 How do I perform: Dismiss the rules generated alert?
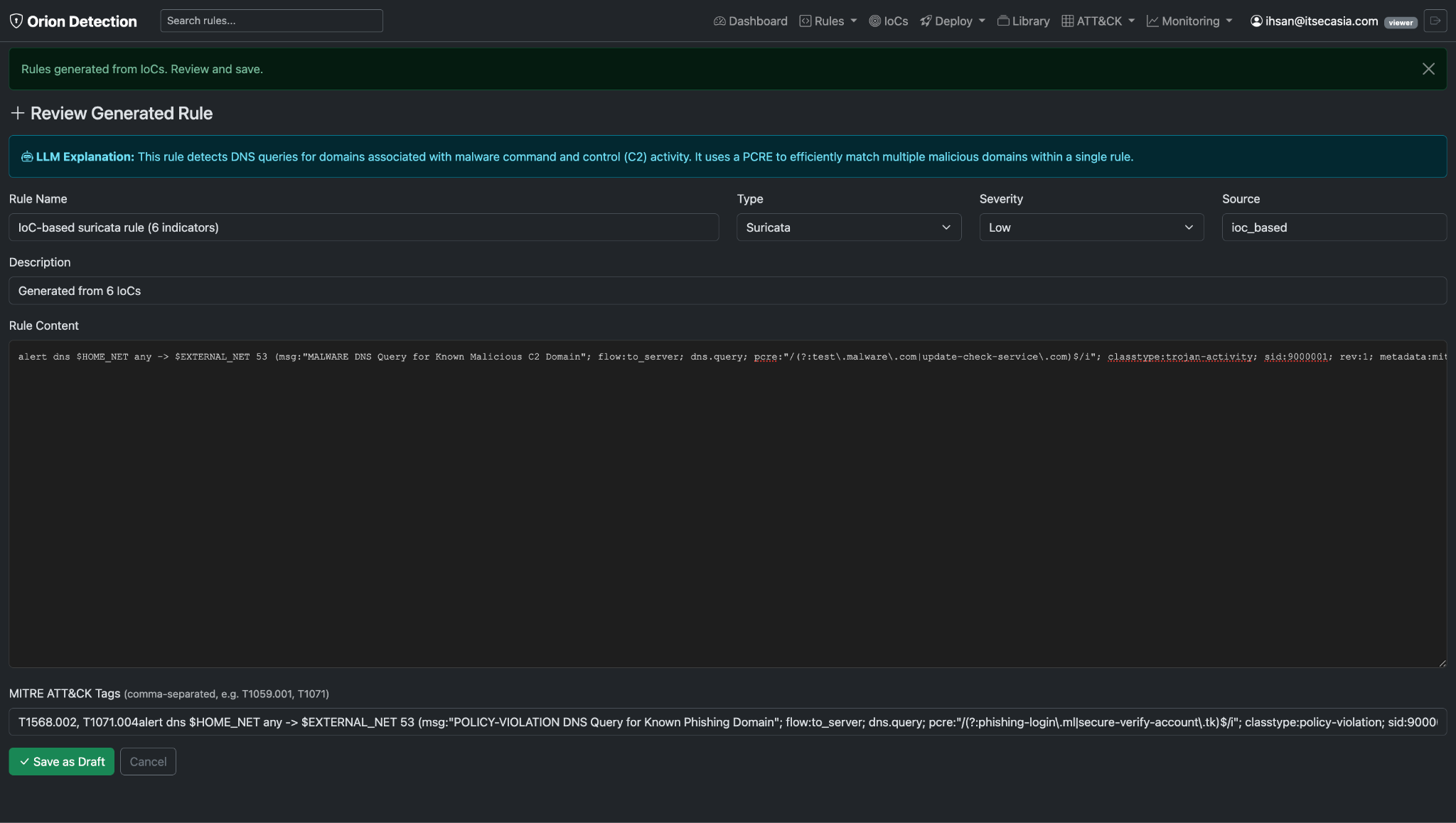[x=1428, y=69]
